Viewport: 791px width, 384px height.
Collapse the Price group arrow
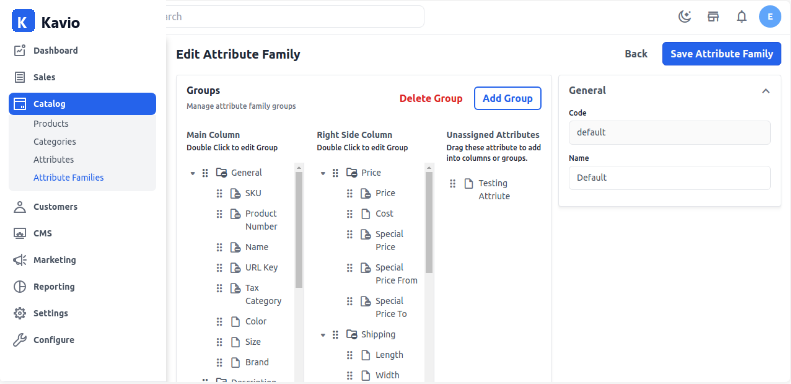[323, 173]
